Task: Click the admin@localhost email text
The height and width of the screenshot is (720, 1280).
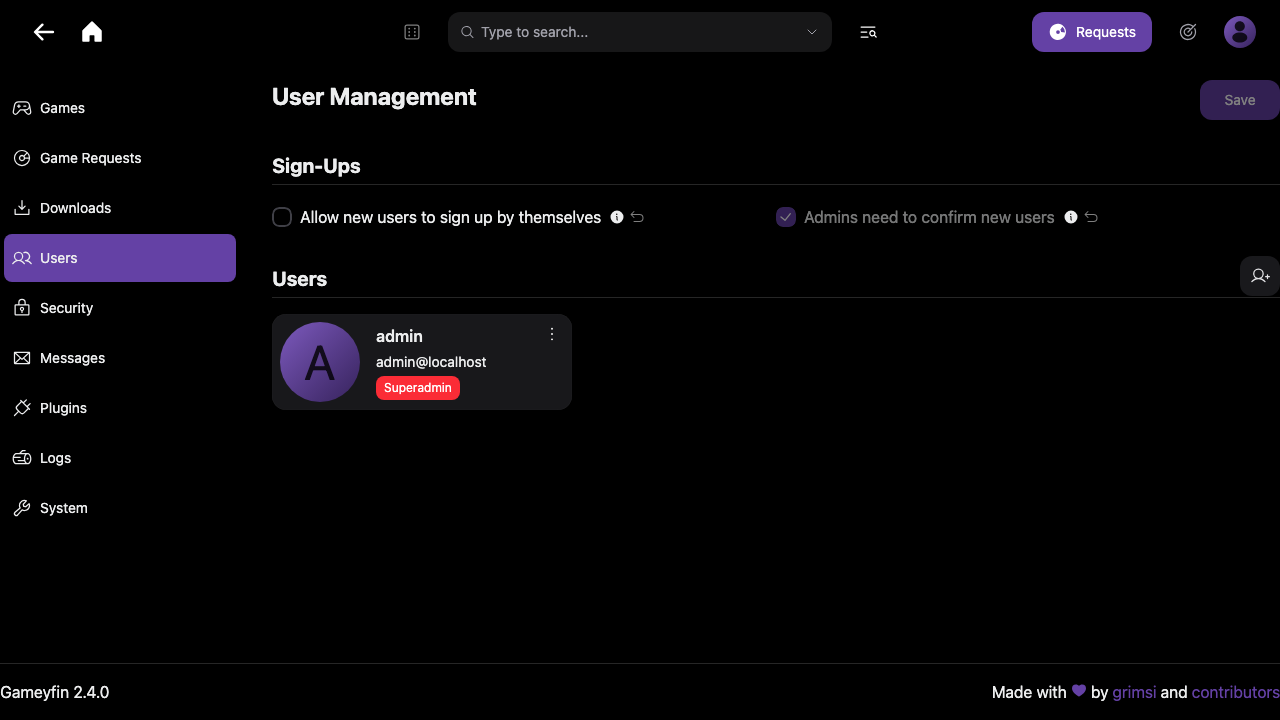Action: (431, 362)
